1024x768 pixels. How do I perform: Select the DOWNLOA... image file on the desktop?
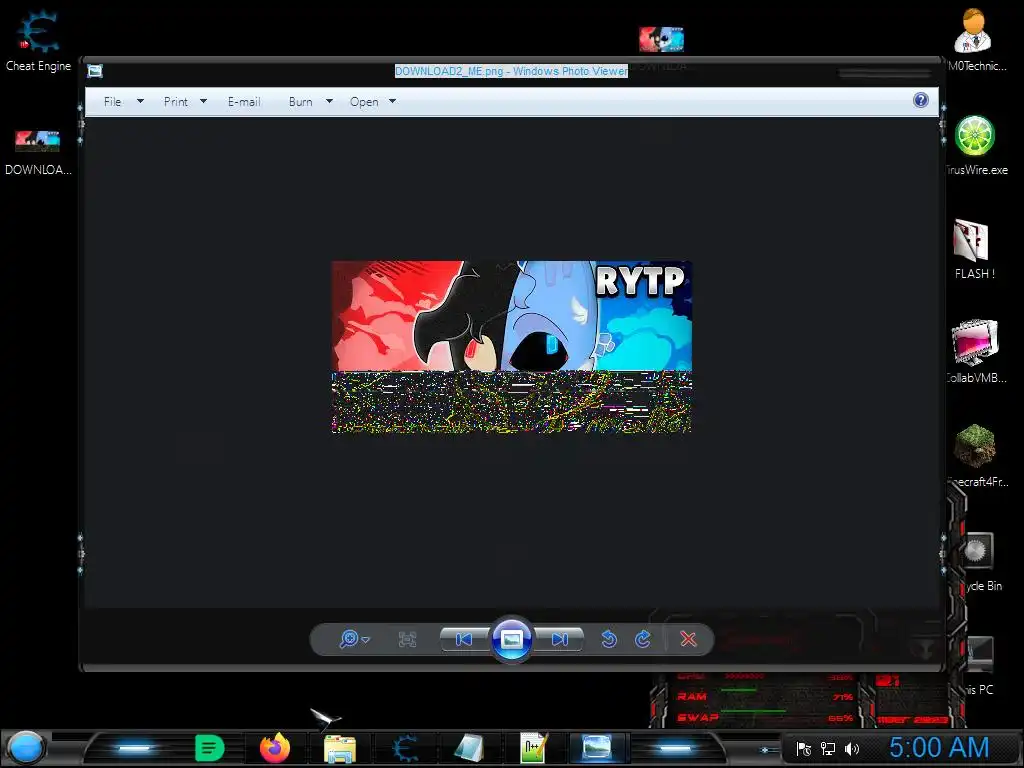coord(38,153)
